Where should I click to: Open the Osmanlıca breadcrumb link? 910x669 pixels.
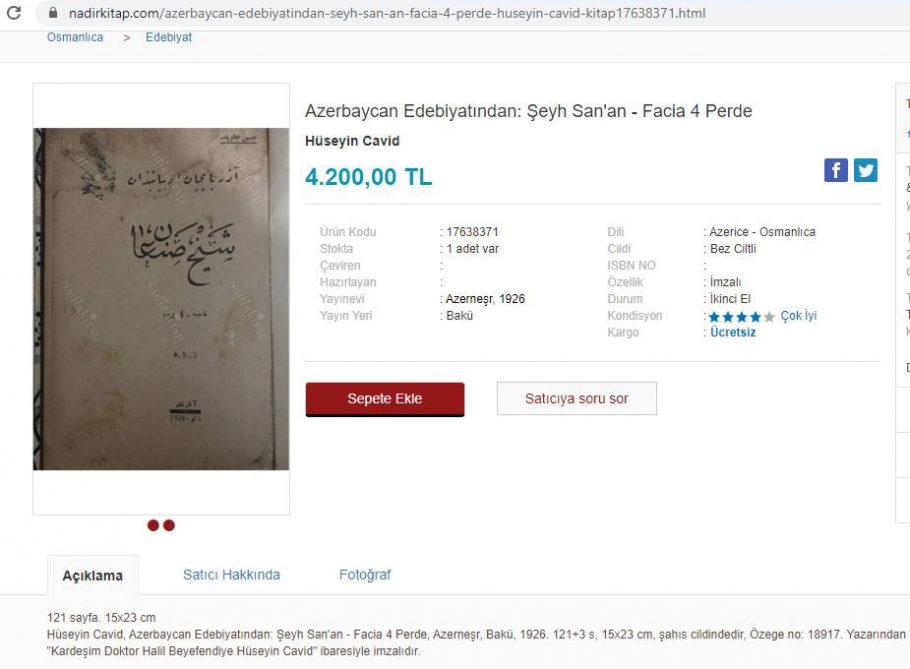[75, 37]
